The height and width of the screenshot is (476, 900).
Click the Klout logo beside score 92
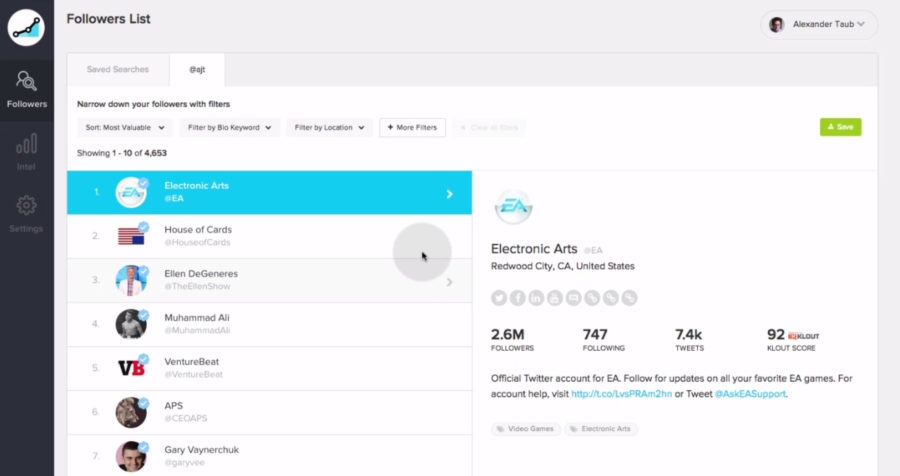[x=804, y=336]
